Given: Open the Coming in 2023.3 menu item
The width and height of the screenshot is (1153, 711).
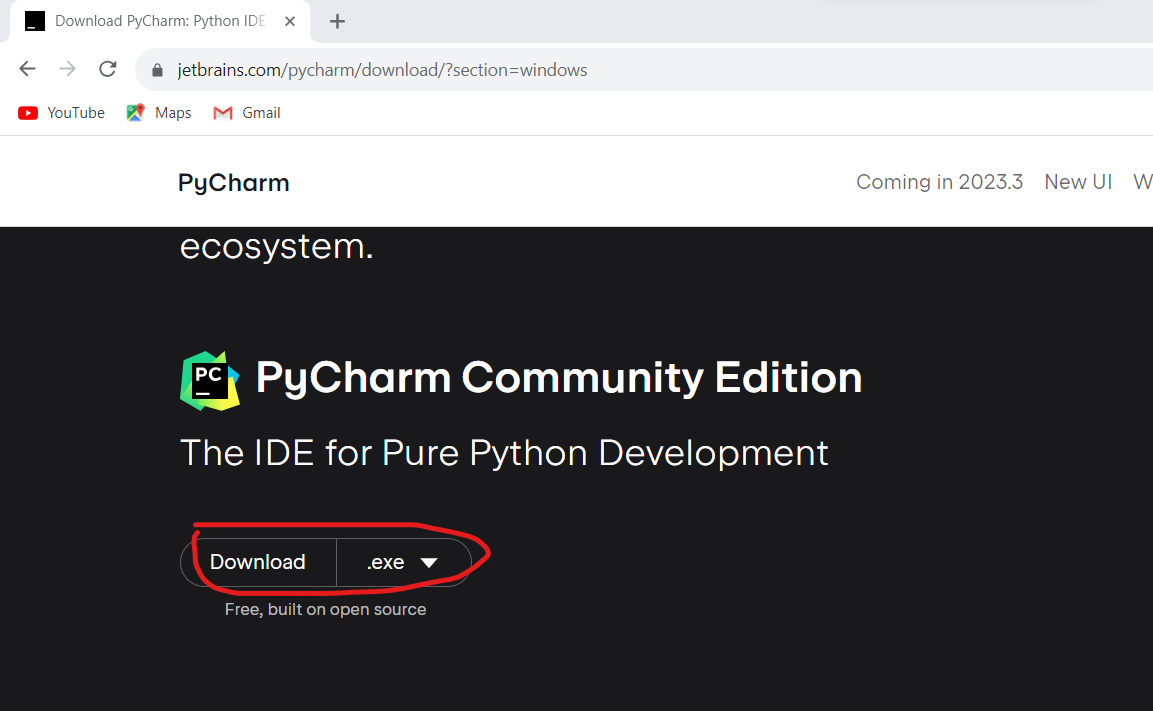Looking at the screenshot, I should click(x=939, y=182).
